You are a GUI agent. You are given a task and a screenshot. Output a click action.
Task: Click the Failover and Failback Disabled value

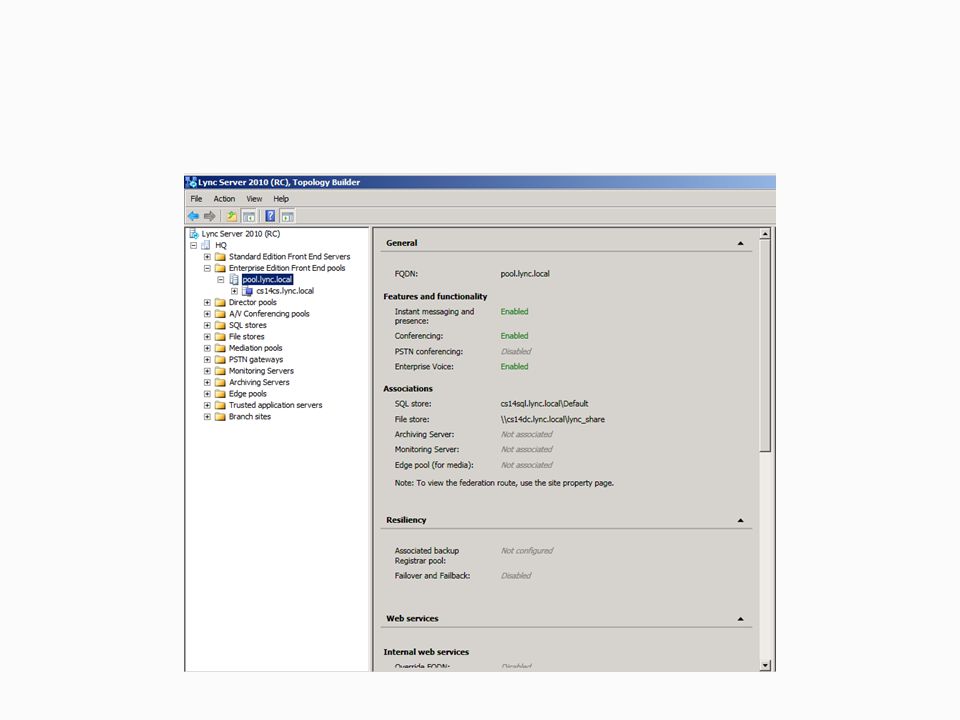(x=516, y=576)
